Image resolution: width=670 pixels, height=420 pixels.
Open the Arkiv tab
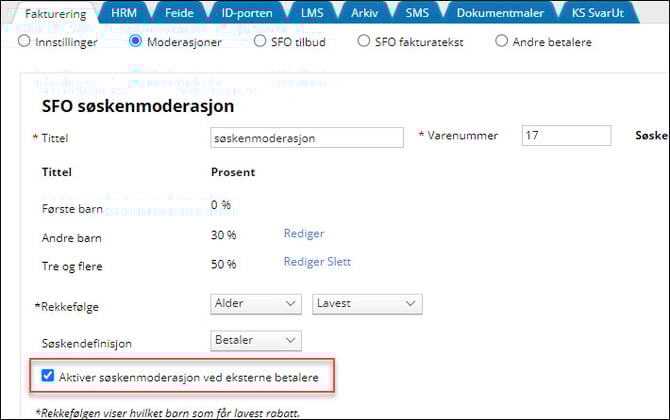click(365, 13)
